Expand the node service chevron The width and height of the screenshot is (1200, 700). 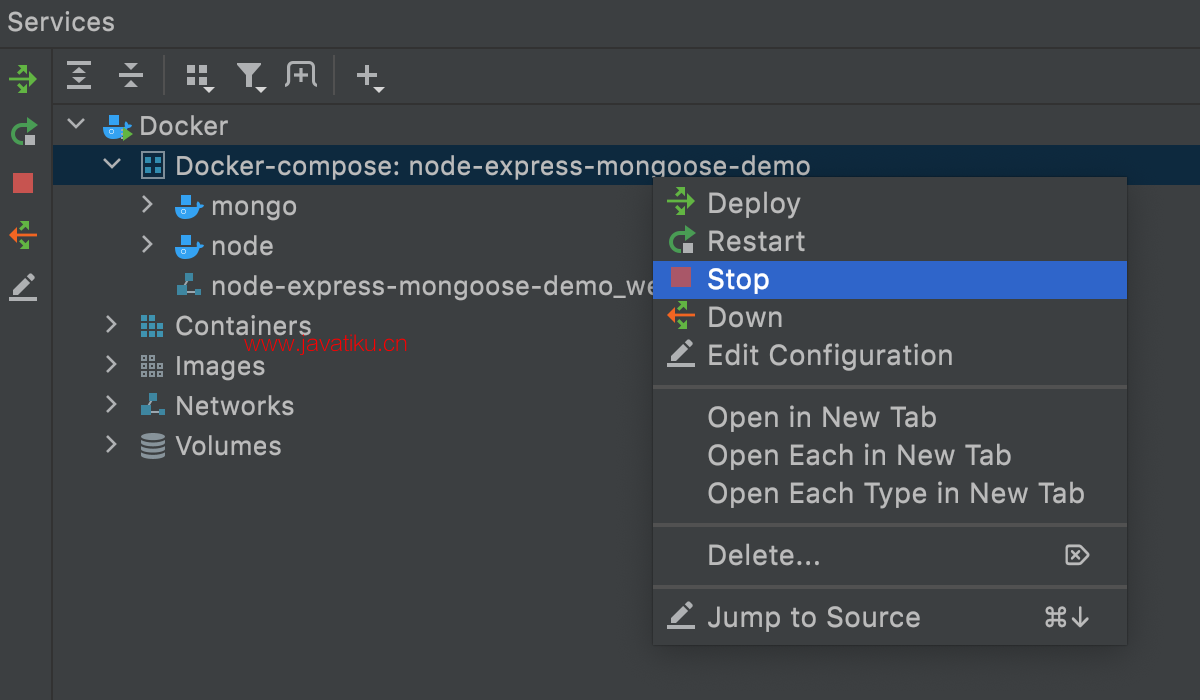(x=148, y=245)
